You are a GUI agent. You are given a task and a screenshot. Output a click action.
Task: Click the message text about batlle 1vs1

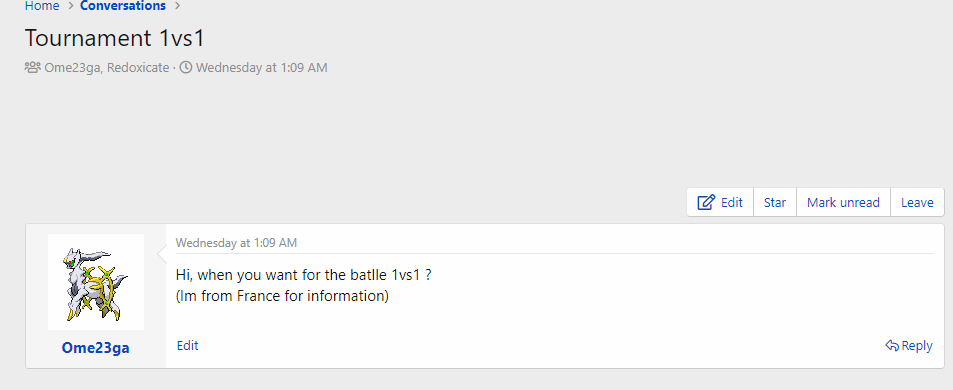[304, 275]
